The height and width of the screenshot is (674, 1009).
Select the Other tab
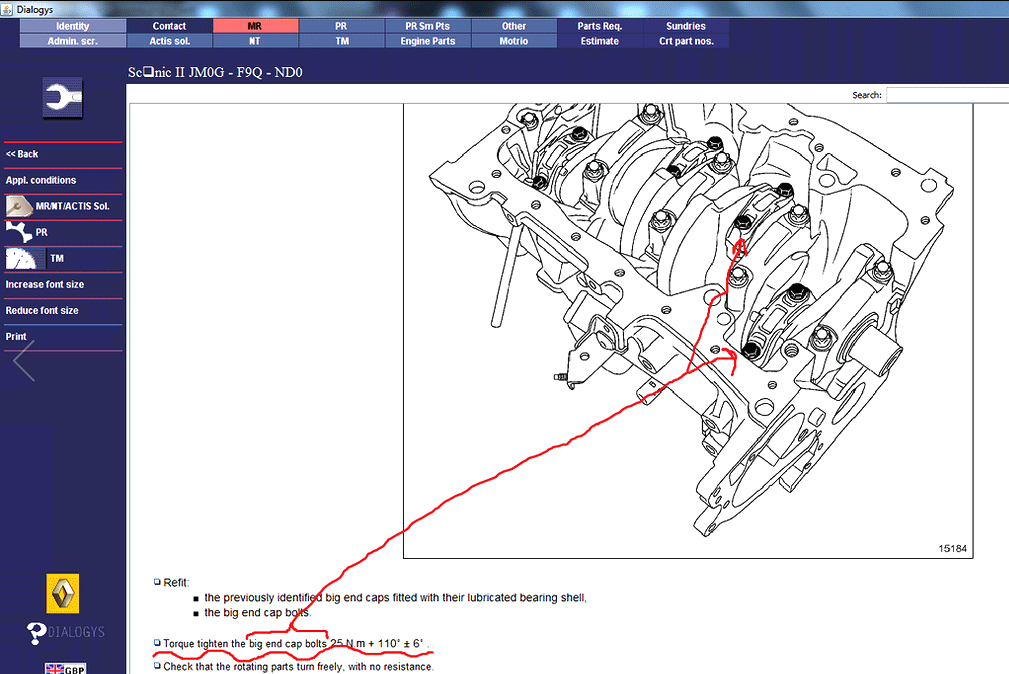point(514,26)
